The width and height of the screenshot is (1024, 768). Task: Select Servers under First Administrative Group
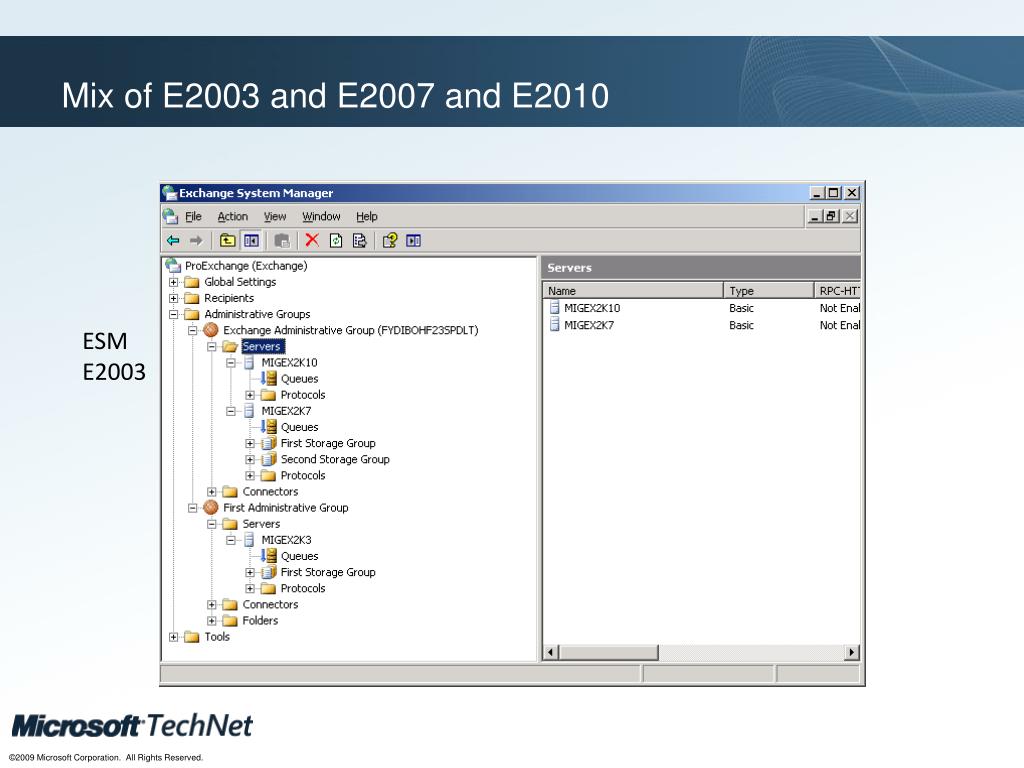[261, 524]
